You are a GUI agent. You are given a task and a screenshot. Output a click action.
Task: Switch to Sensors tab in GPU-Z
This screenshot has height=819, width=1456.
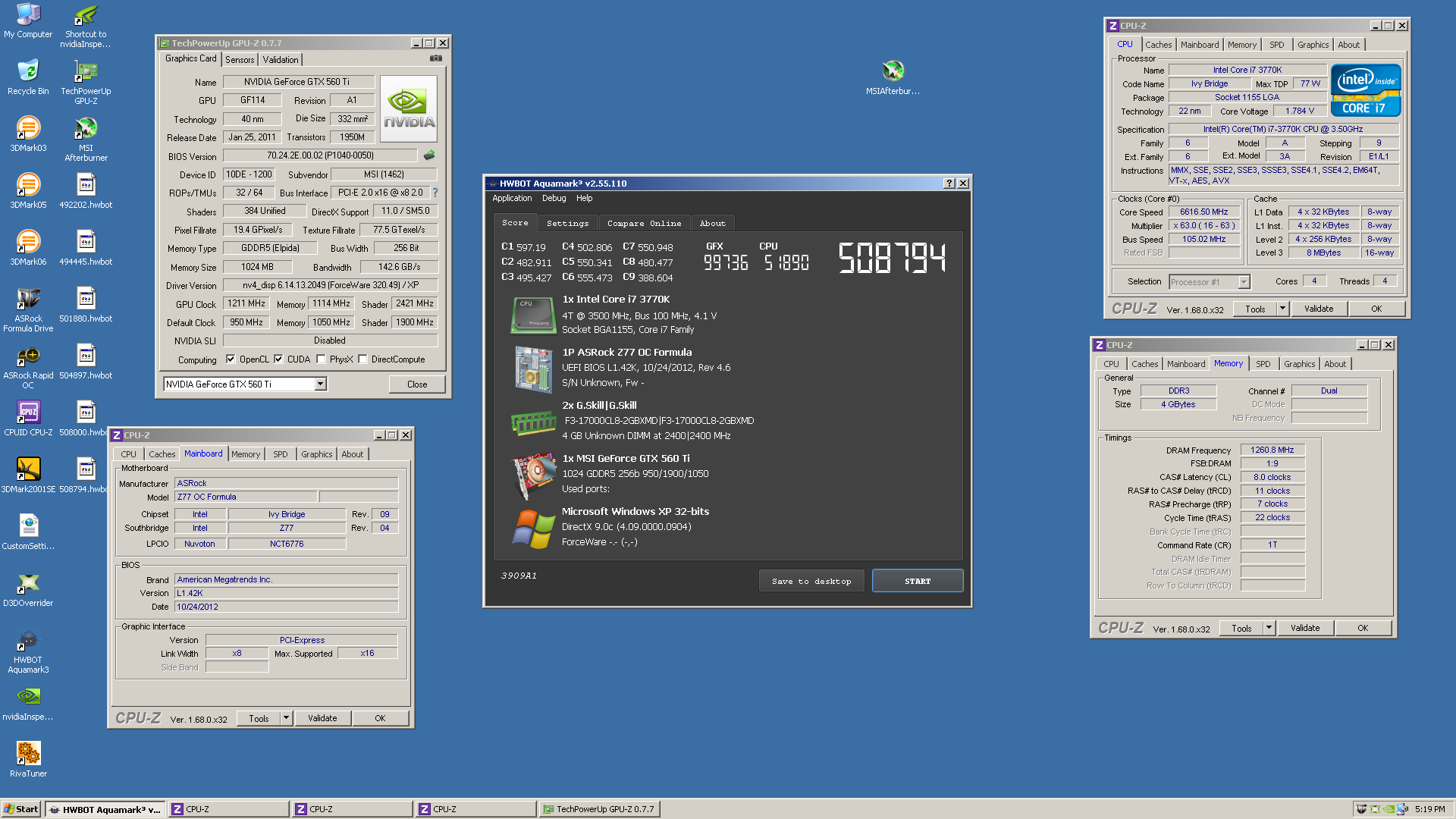coord(240,60)
